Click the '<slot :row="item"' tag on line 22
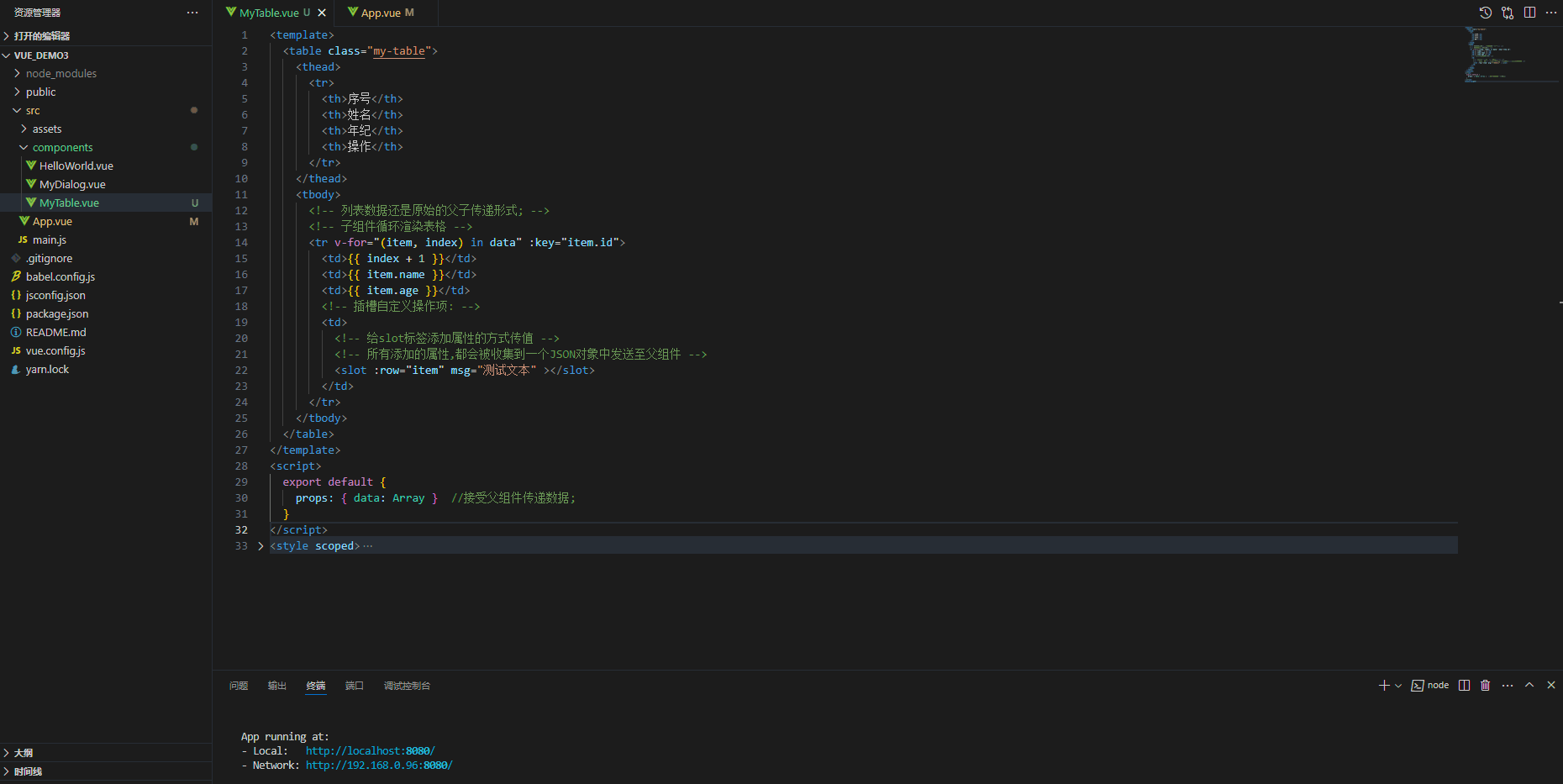Screen dimensions: 1563x784 coord(389,371)
